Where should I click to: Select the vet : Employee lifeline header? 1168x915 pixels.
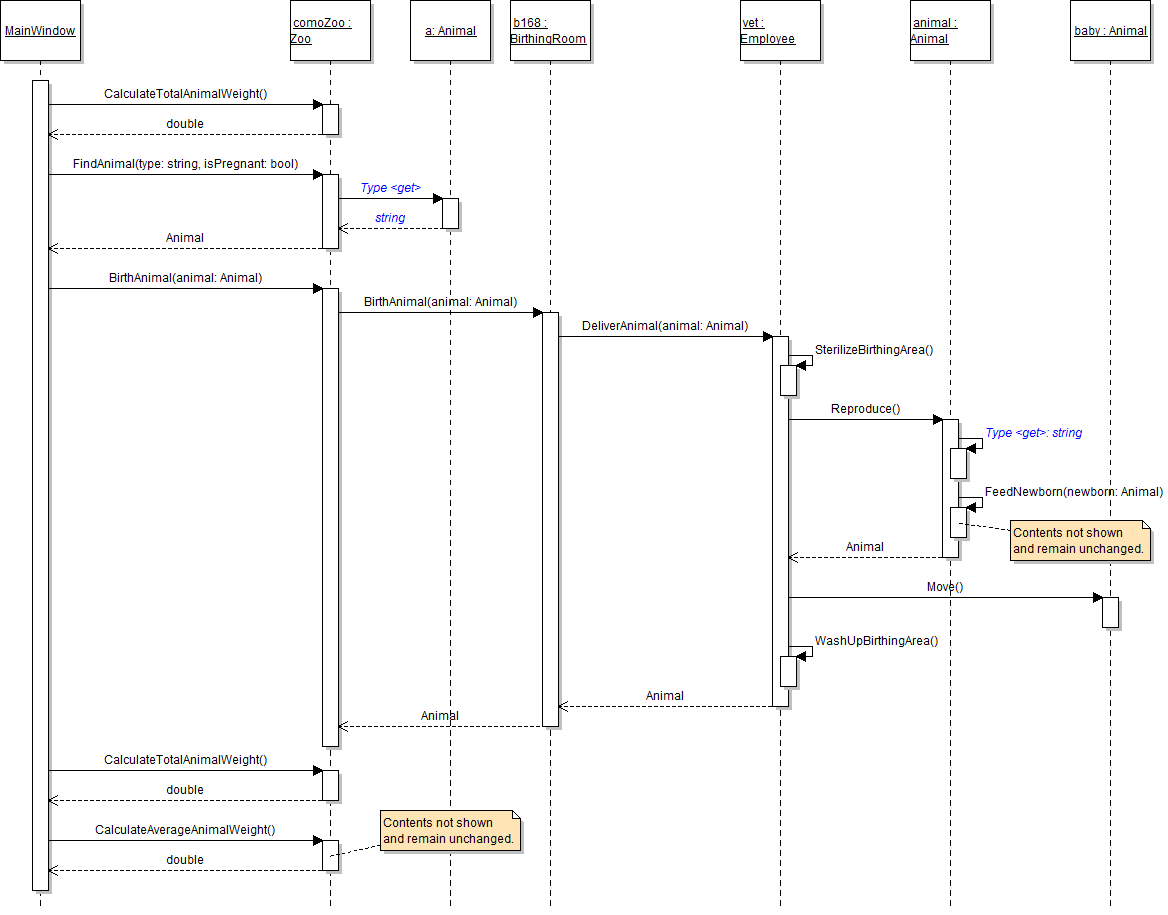pos(780,31)
